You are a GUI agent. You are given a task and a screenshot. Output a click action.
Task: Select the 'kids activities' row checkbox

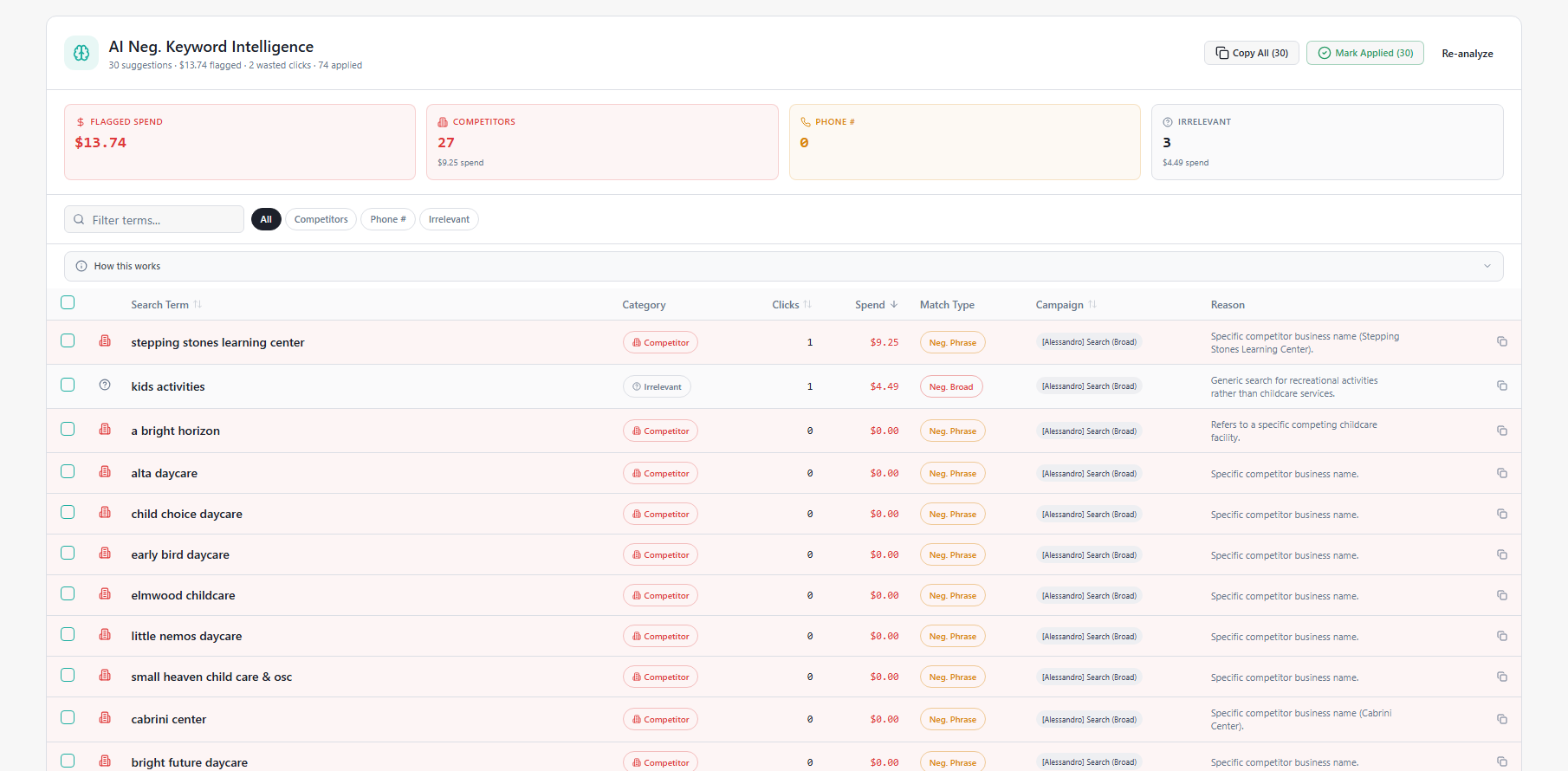point(68,385)
